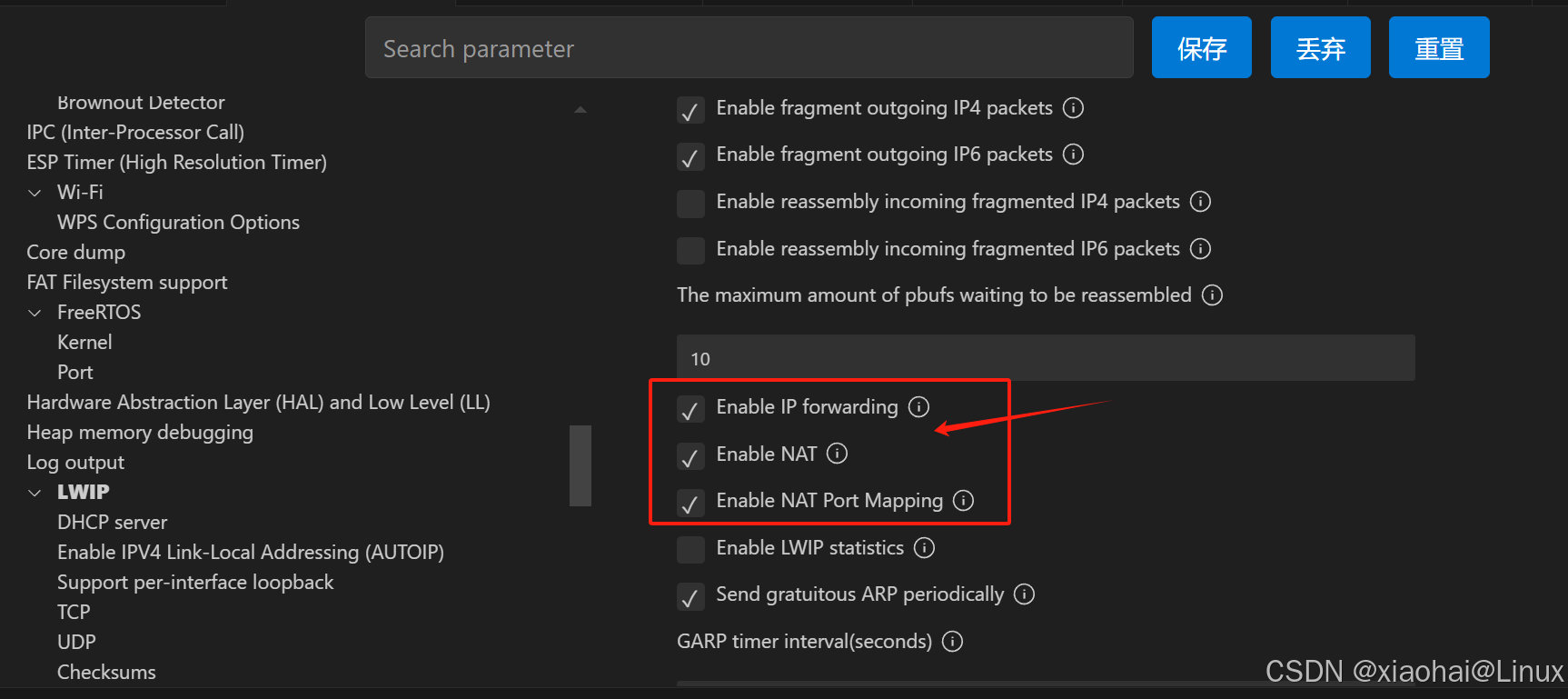Click info icon beside pbufs reassembly limit
The height and width of the screenshot is (699, 1568).
pyautogui.click(x=1212, y=295)
